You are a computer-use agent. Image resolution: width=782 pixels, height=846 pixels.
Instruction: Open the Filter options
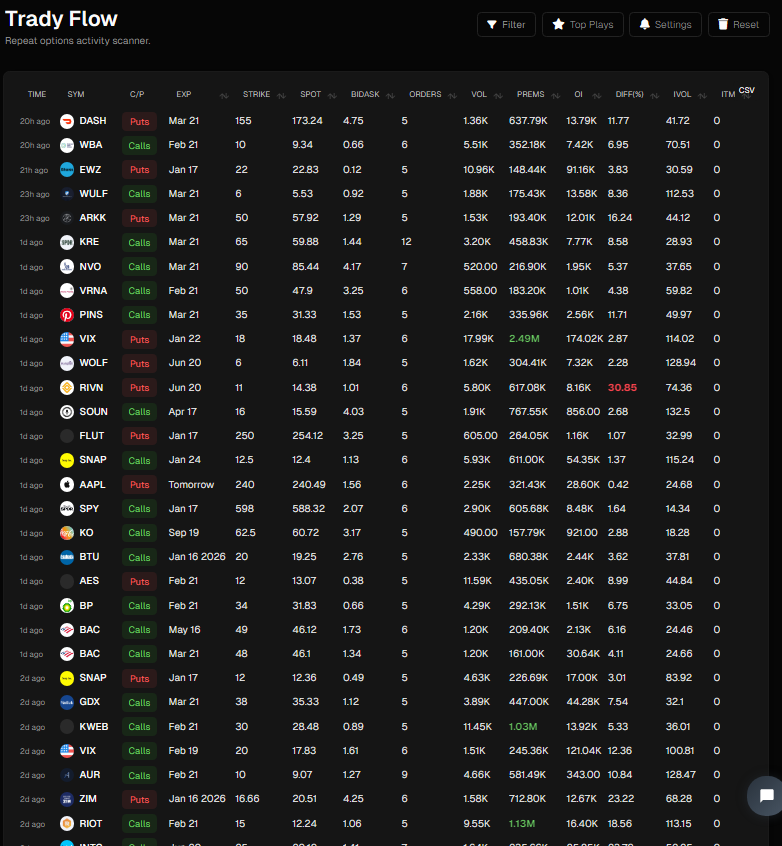[506, 25]
